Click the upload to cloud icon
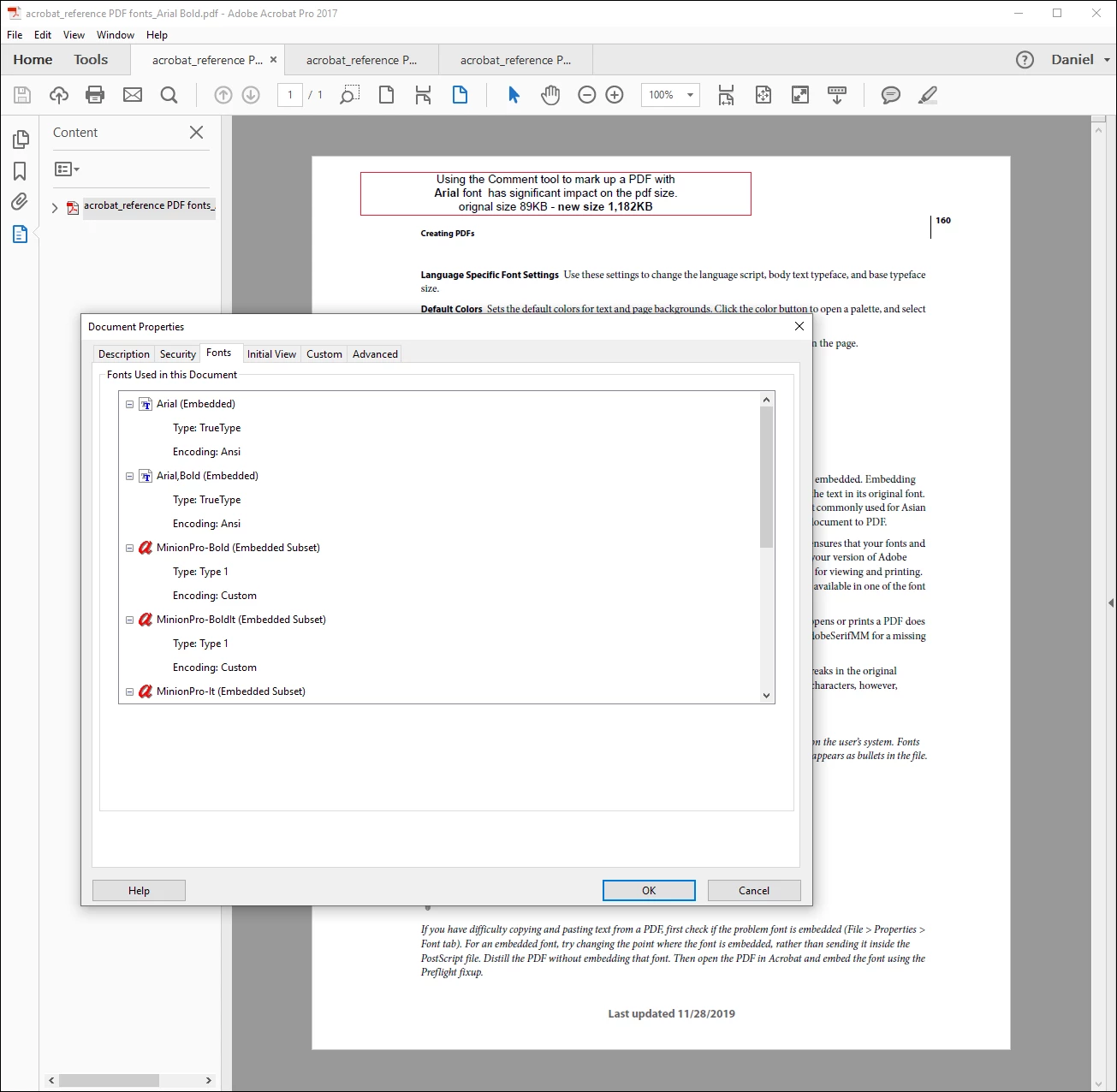This screenshot has height=1092, width=1117. coord(59,95)
